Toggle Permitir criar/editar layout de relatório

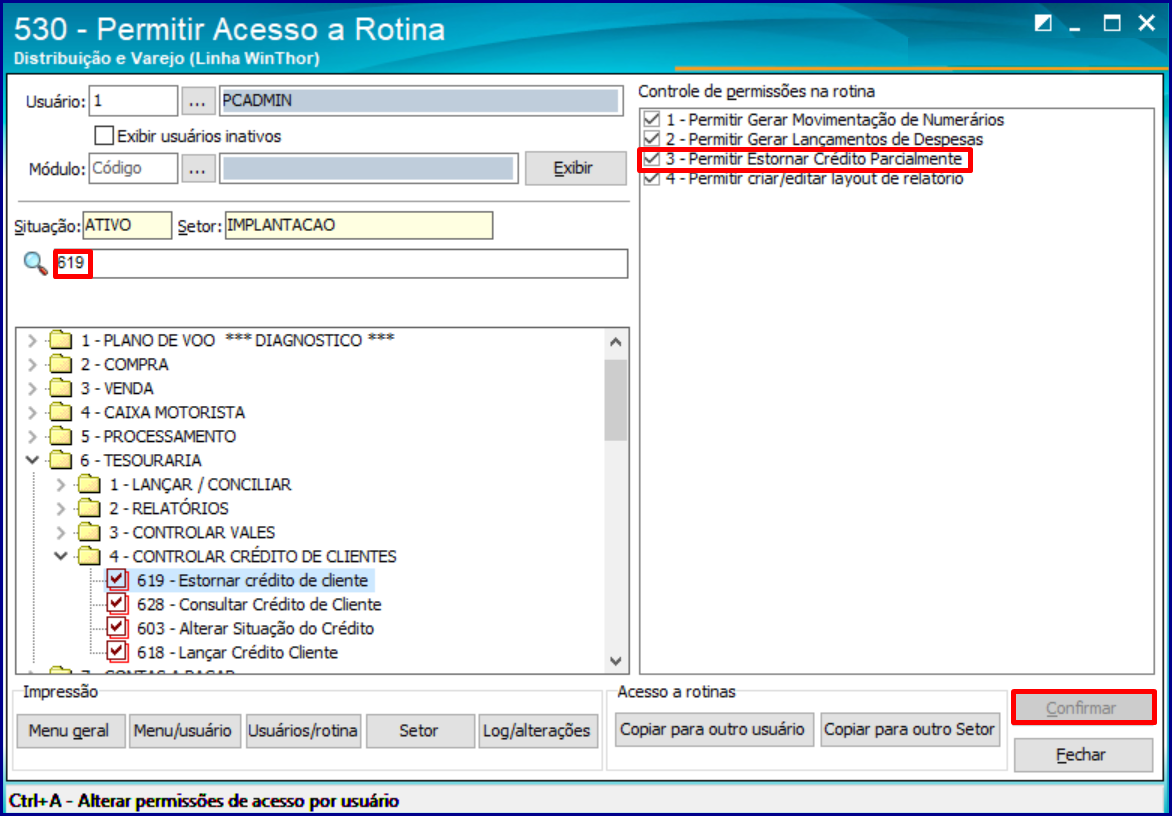(653, 179)
